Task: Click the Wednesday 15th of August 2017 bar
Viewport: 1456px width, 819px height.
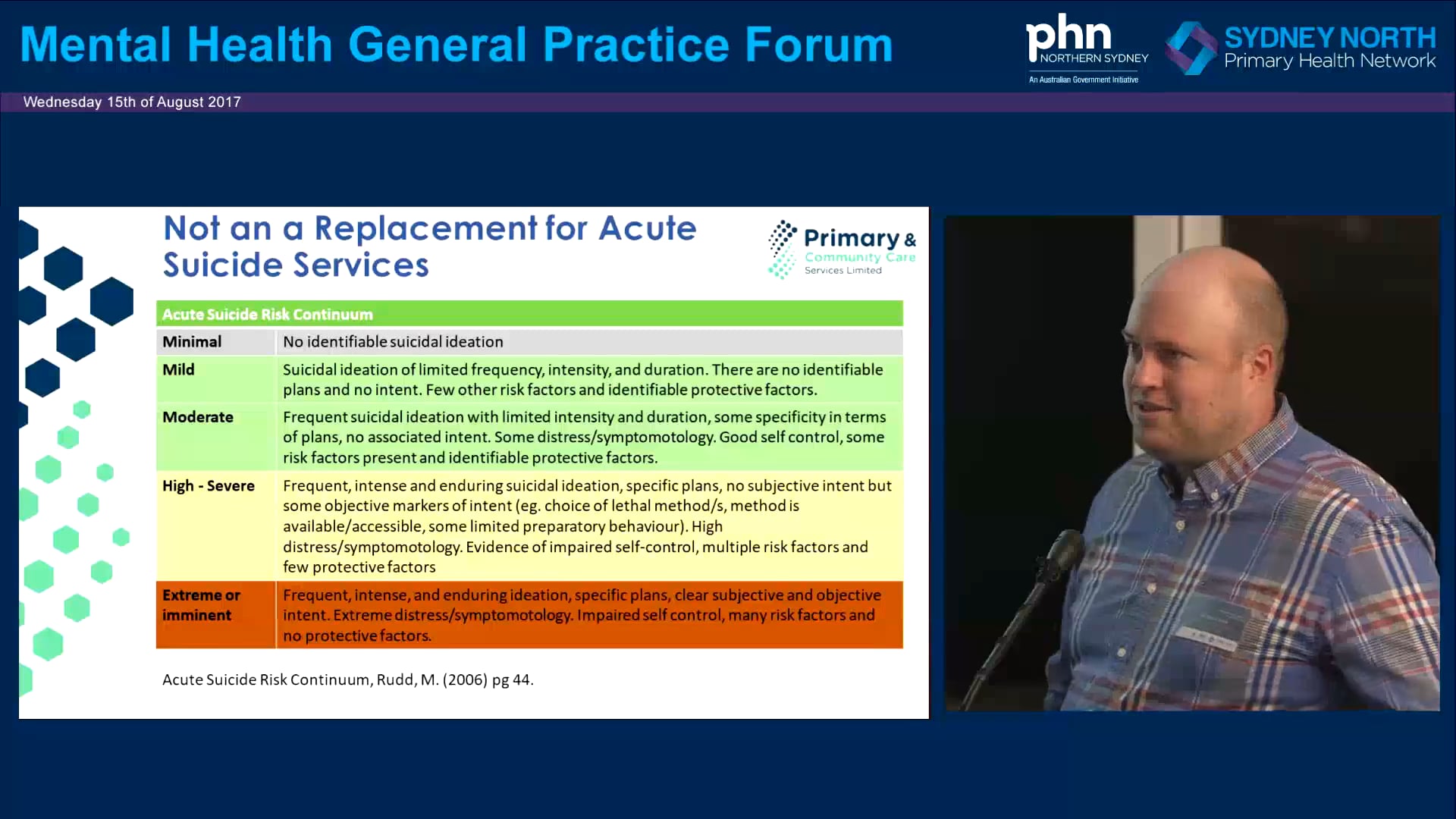Action: [x=132, y=102]
